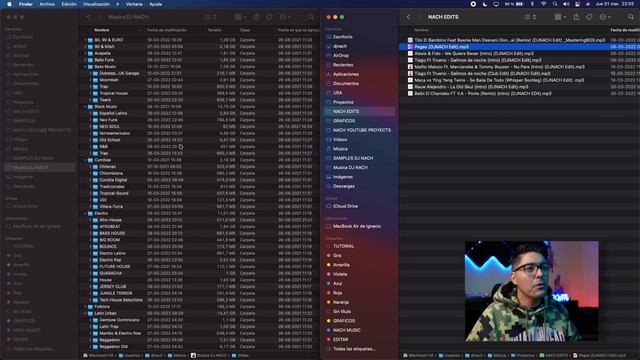Image resolution: width=640 pixels, height=360 pixels.
Task: Select MacBook Air de Ignacio in sidebar
Action: tap(357, 226)
